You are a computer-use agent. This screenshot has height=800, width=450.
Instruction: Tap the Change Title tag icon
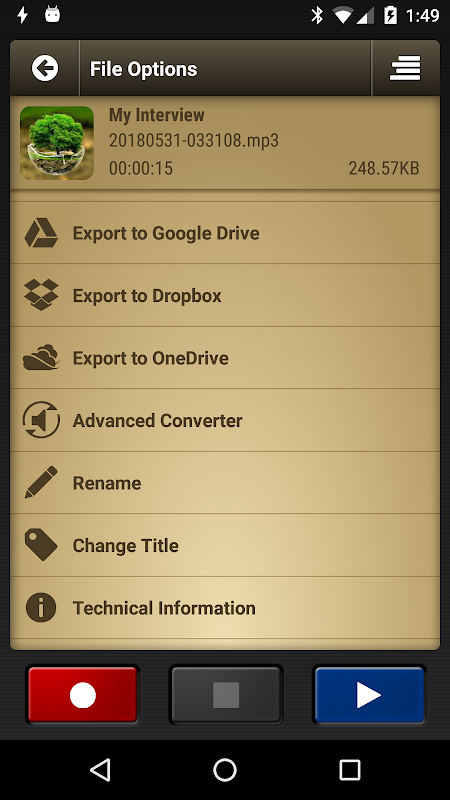[x=41, y=545]
